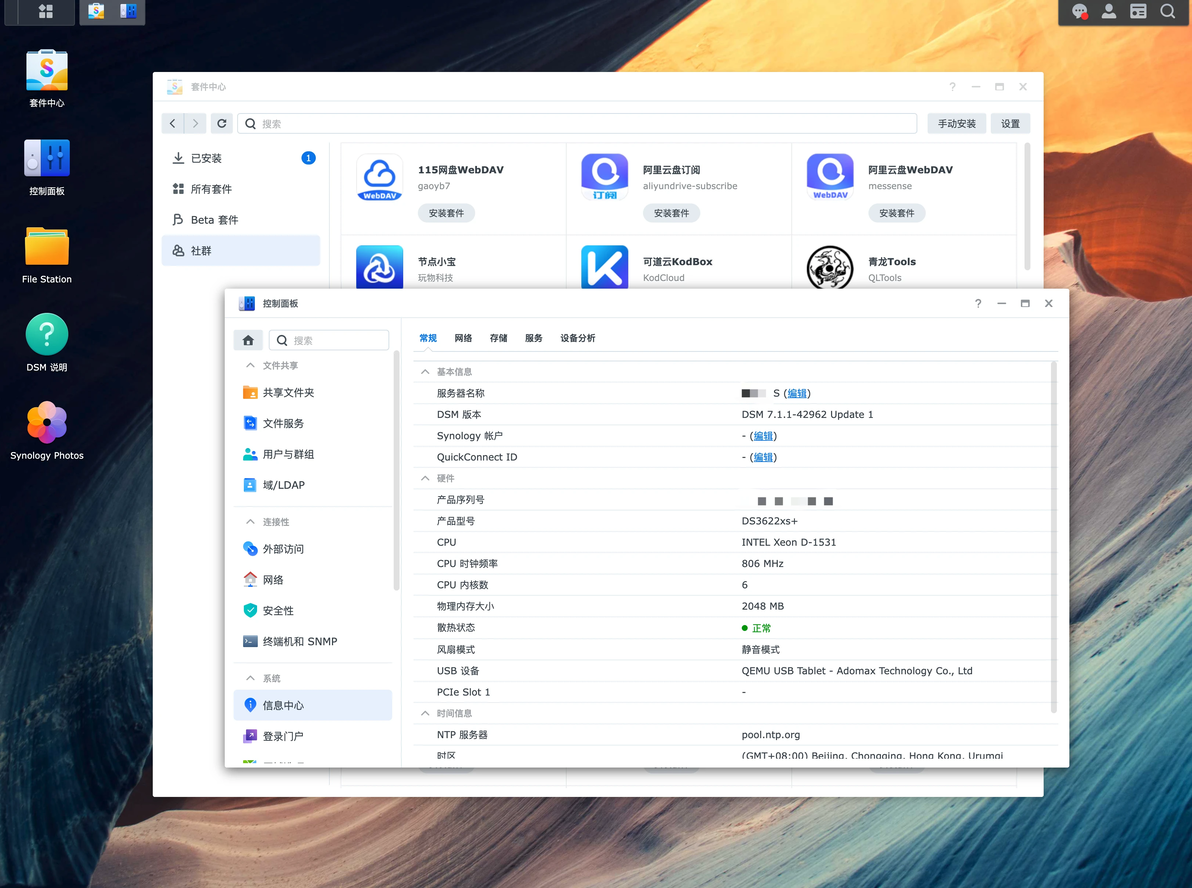Open DSM Help desktop icon
Viewport: 1192px width, 888px height.
[46, 343]
